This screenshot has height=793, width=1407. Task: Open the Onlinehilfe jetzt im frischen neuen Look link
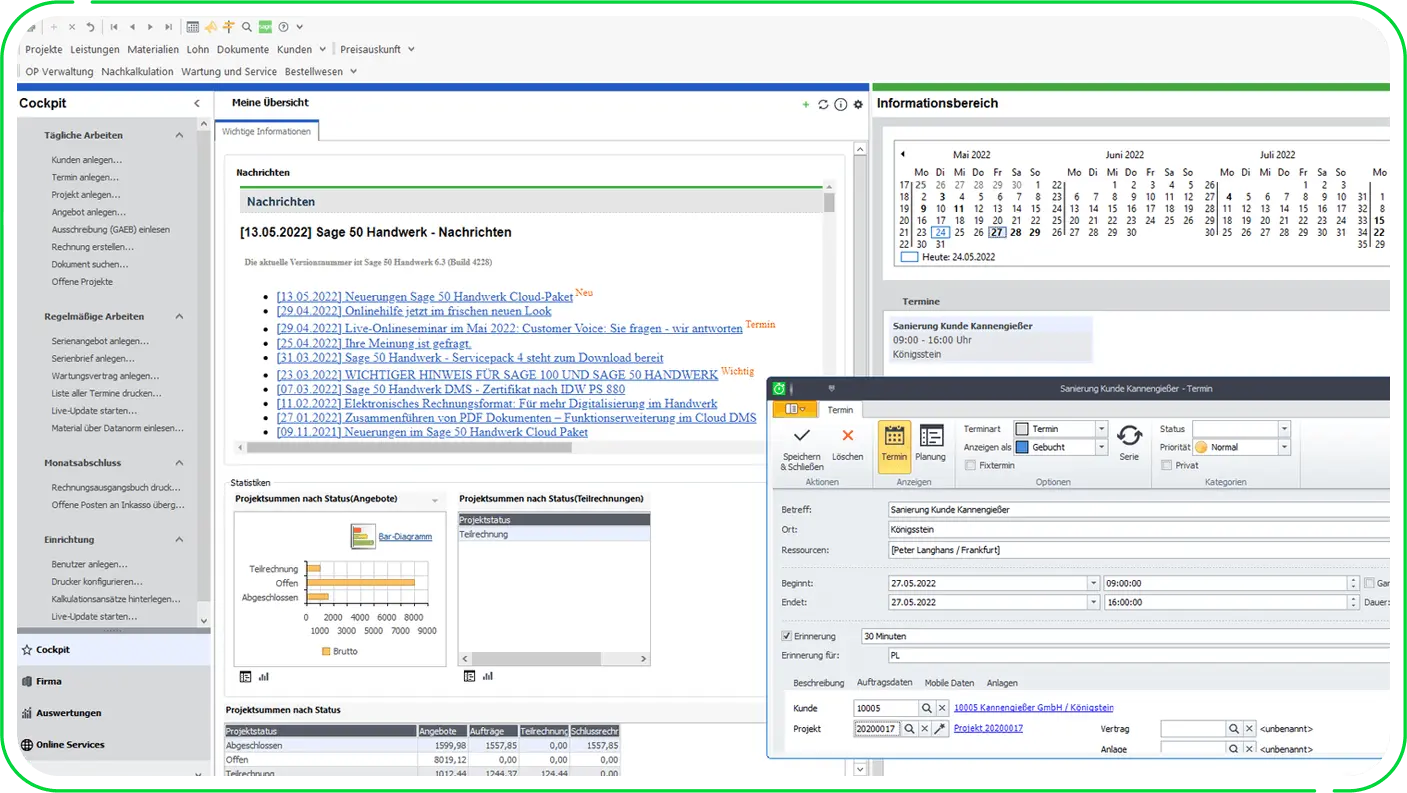[x=414, y=311]
